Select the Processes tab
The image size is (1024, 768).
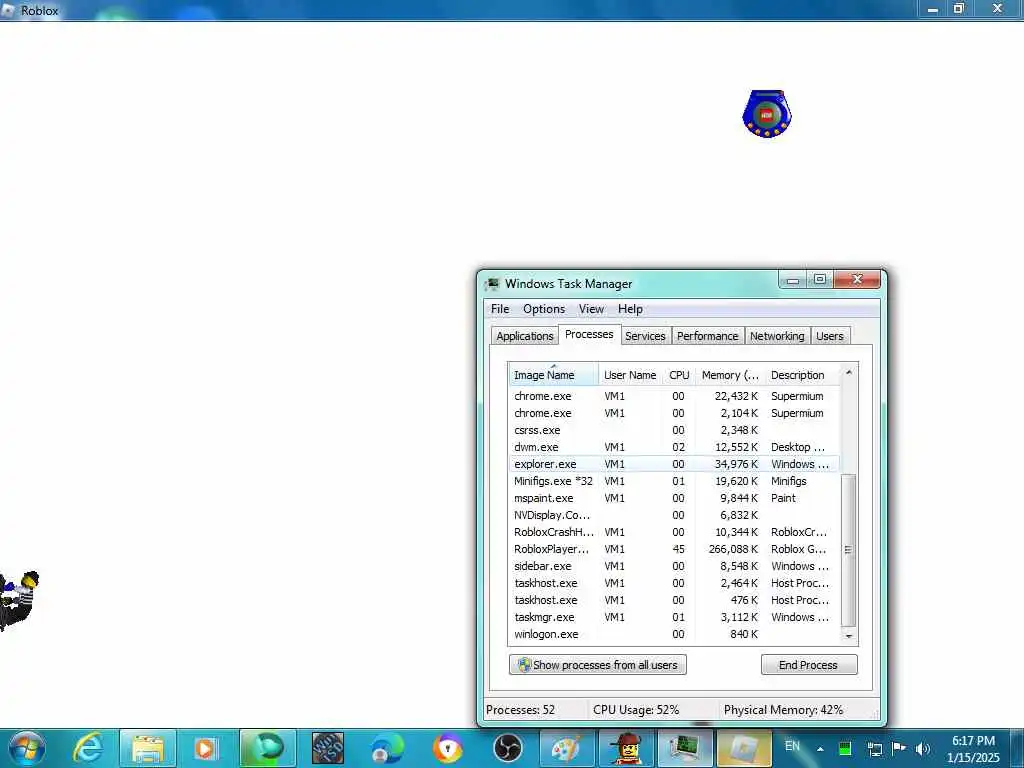pyautogui.click(x=589, y=334)
